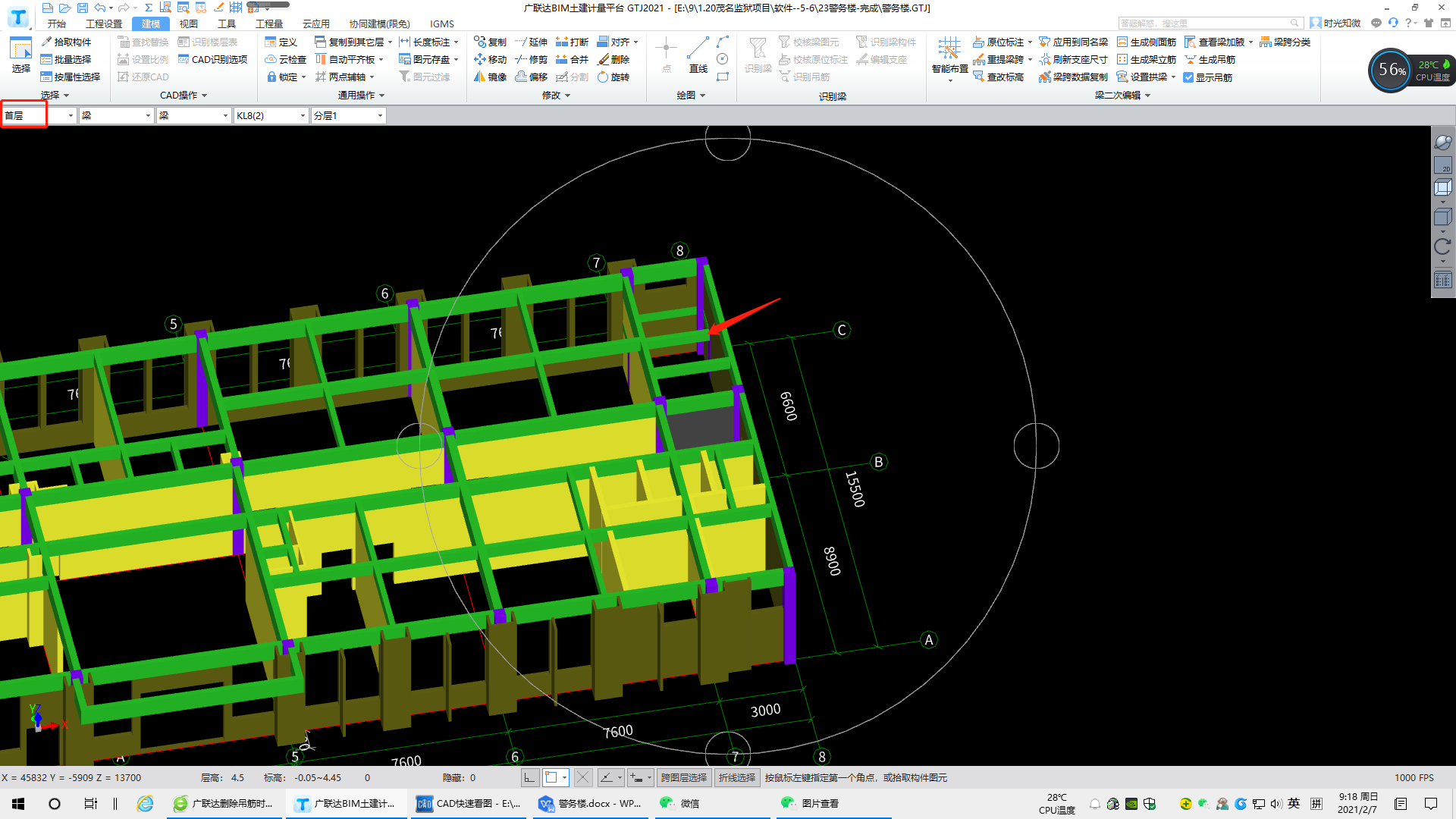The height and width of the screenshot is (819, 1456).
Task: Toggle the 显示吊筋 checkbox
Action: coord(1188,77)
